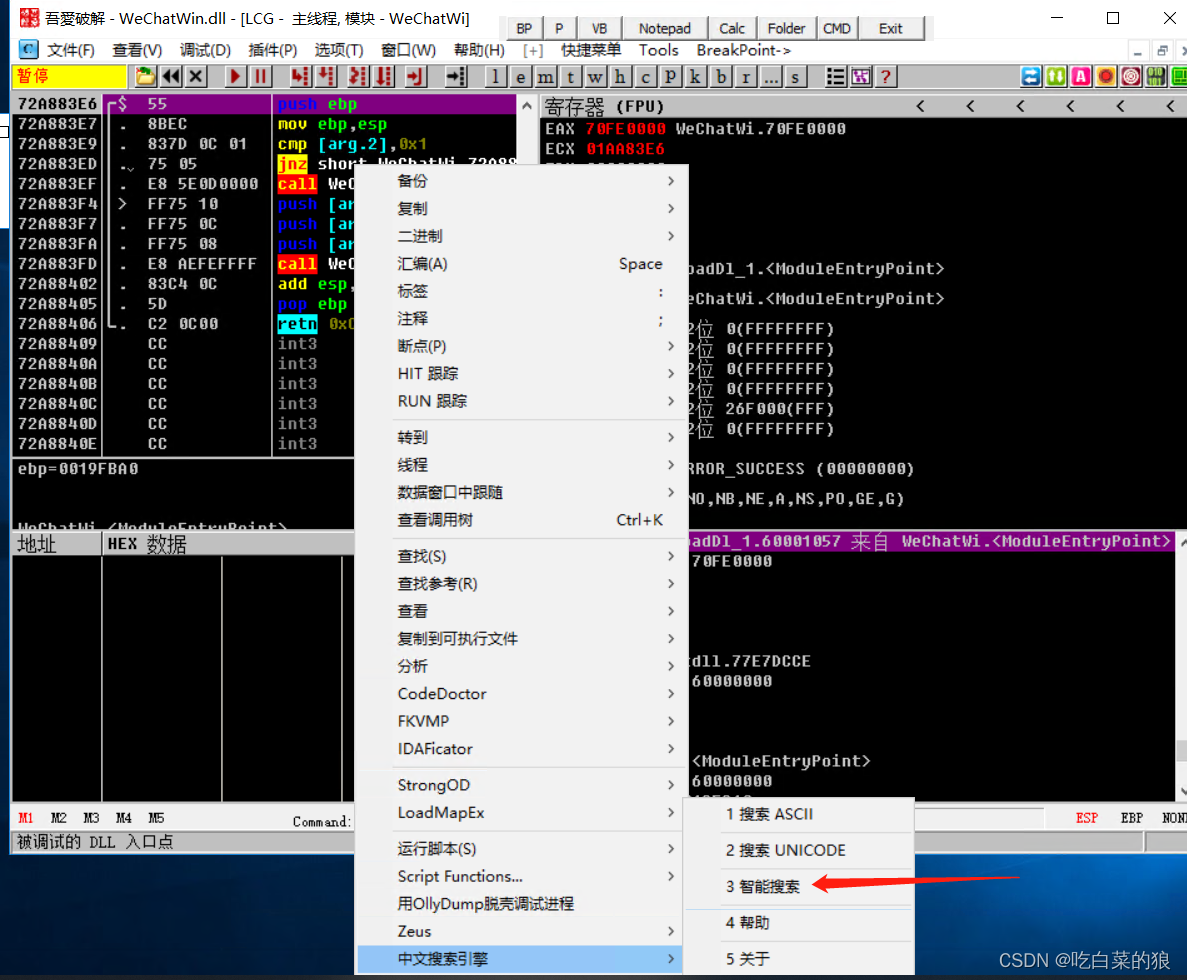Screen dimensions: 1187x980
Task: Open Run trace with '...' button
Action: 771,76
